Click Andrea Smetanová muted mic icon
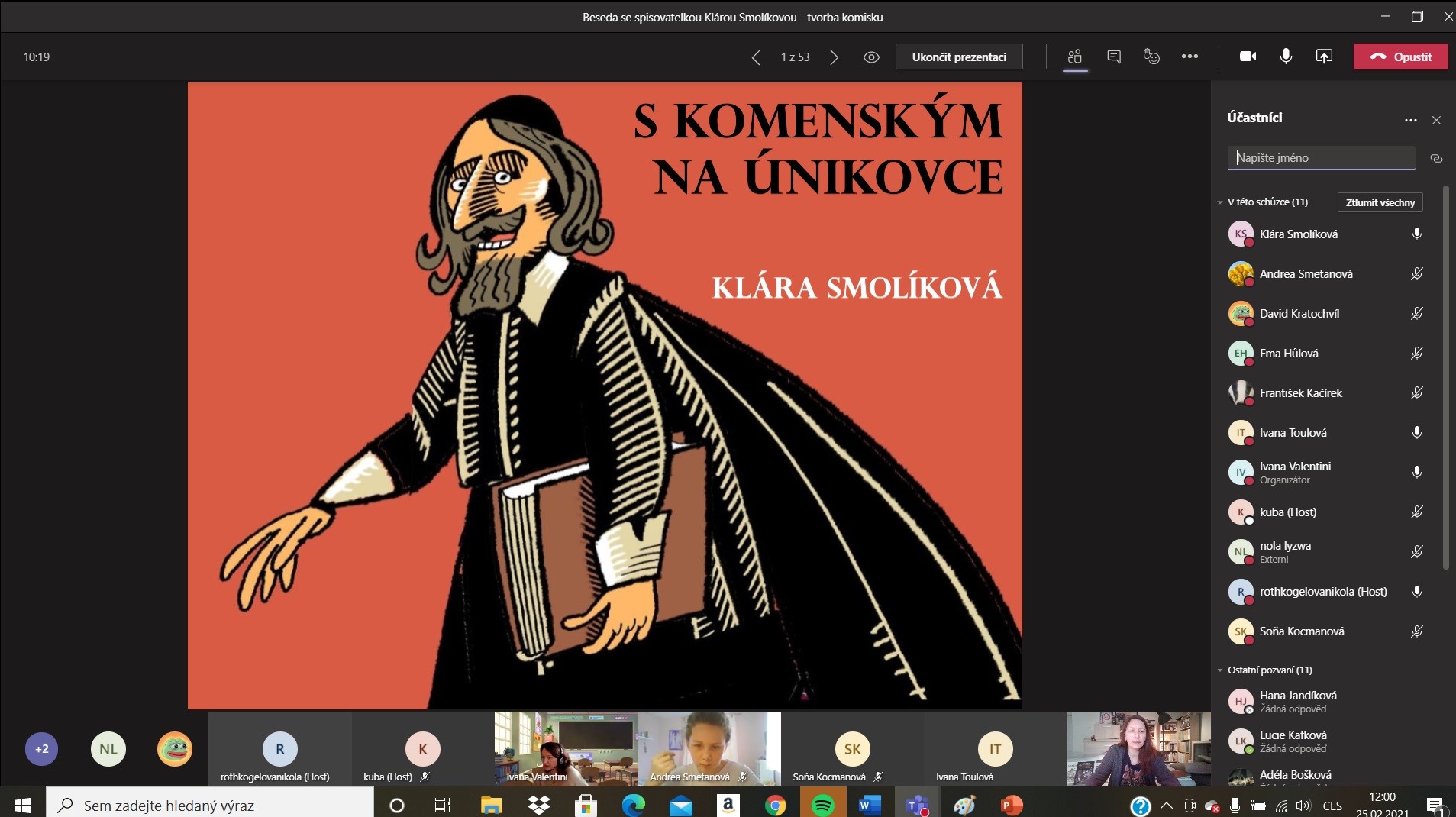This screenshot has width=1456, height=817. pos(1416,273)
